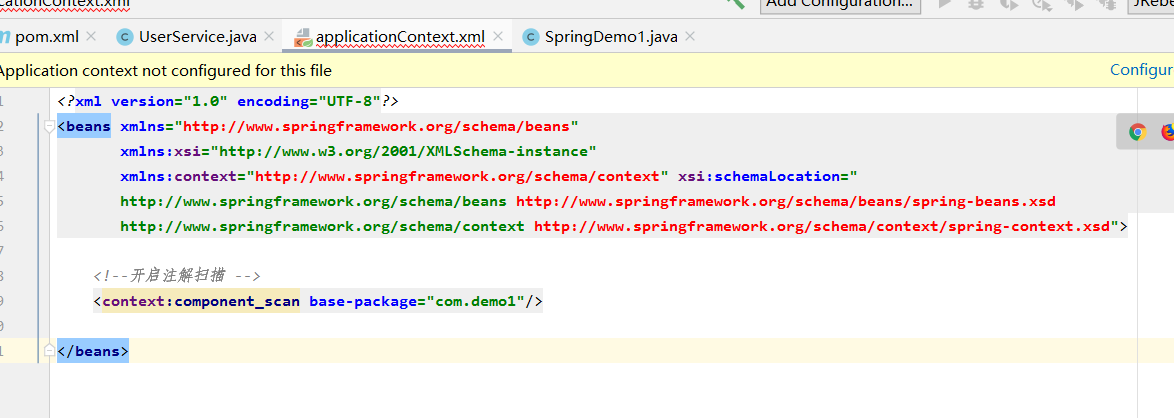The width and height of the screenshot is (1174, 418).
Task: Collapse fold marker at closing beans tag
Action: [48, 351]
